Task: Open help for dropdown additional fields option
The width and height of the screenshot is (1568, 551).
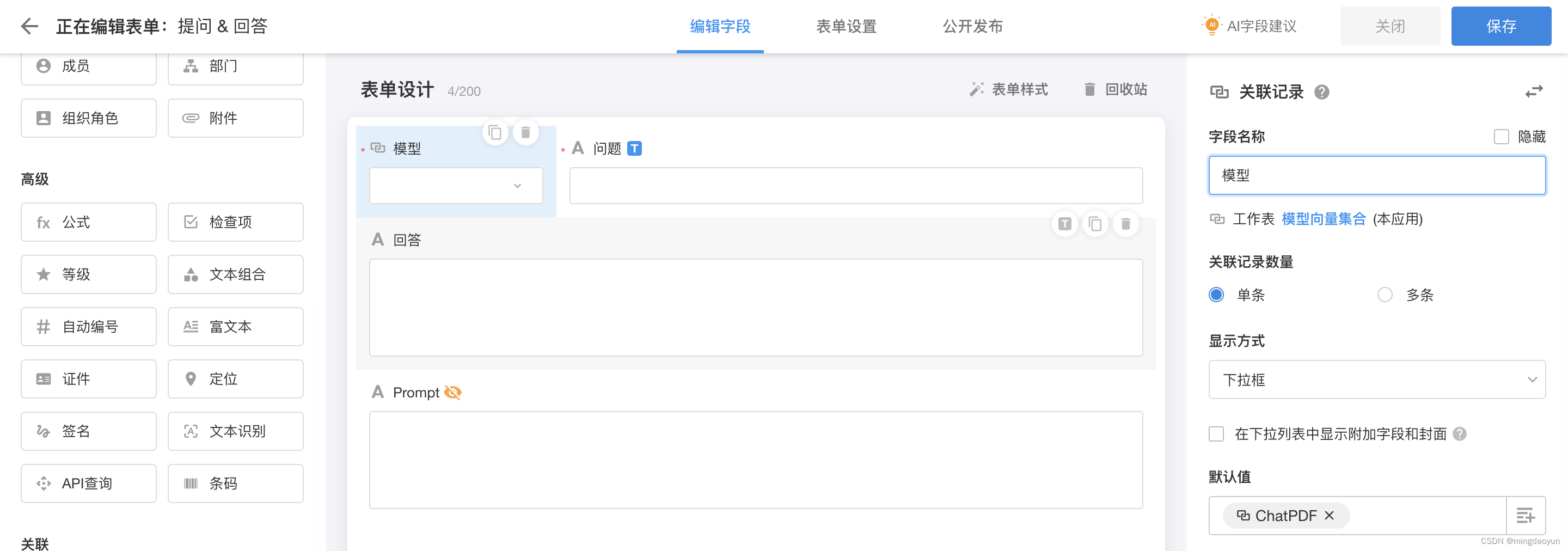Action: point(1460,434)
